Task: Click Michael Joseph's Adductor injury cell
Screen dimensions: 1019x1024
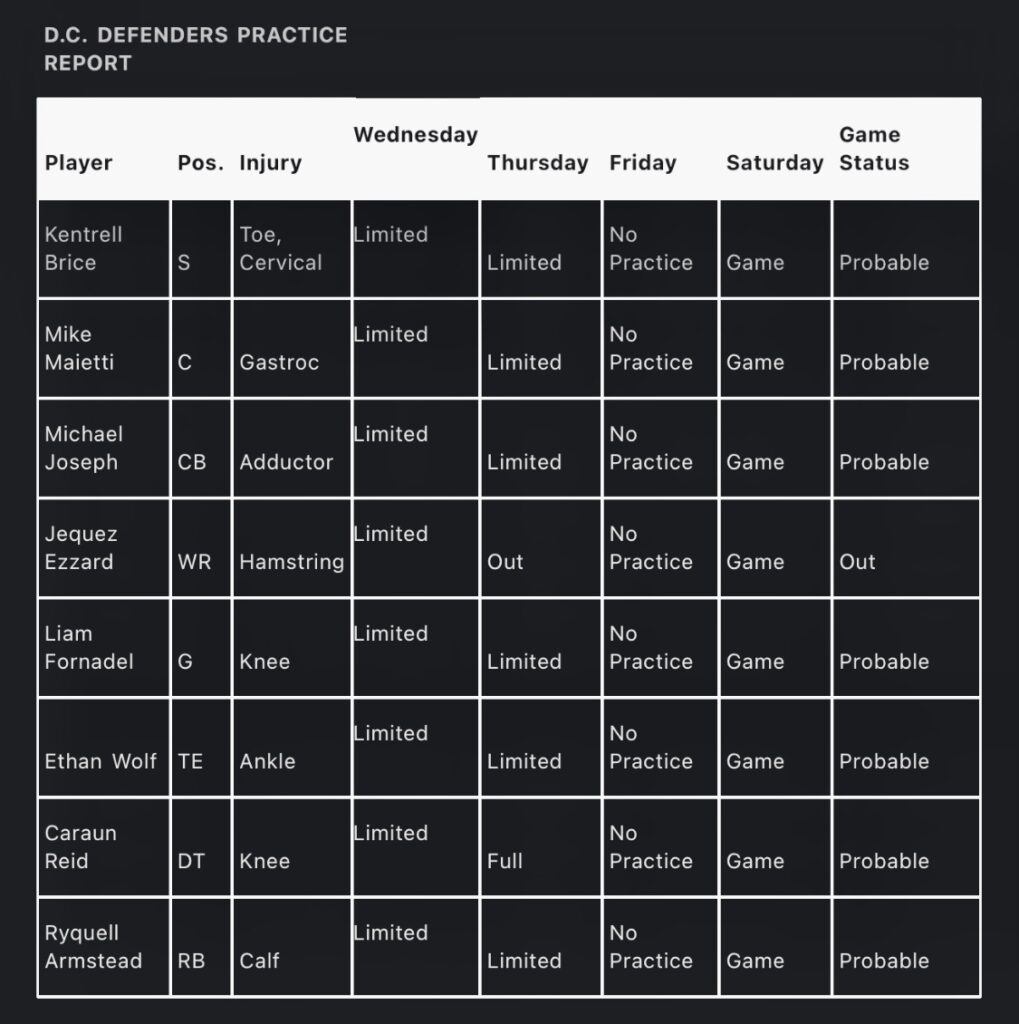Action: 286,462
